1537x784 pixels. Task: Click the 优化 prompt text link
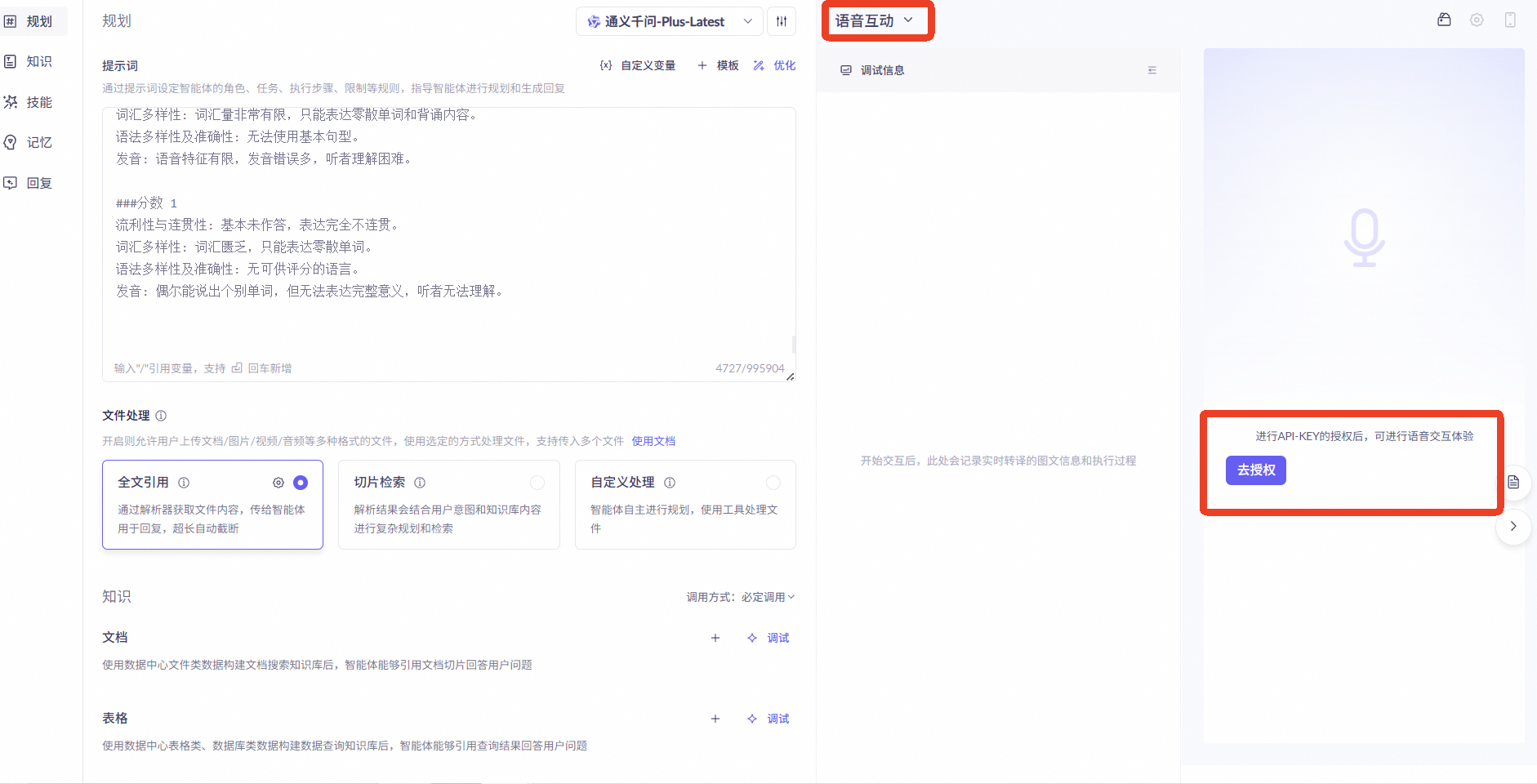785,65
